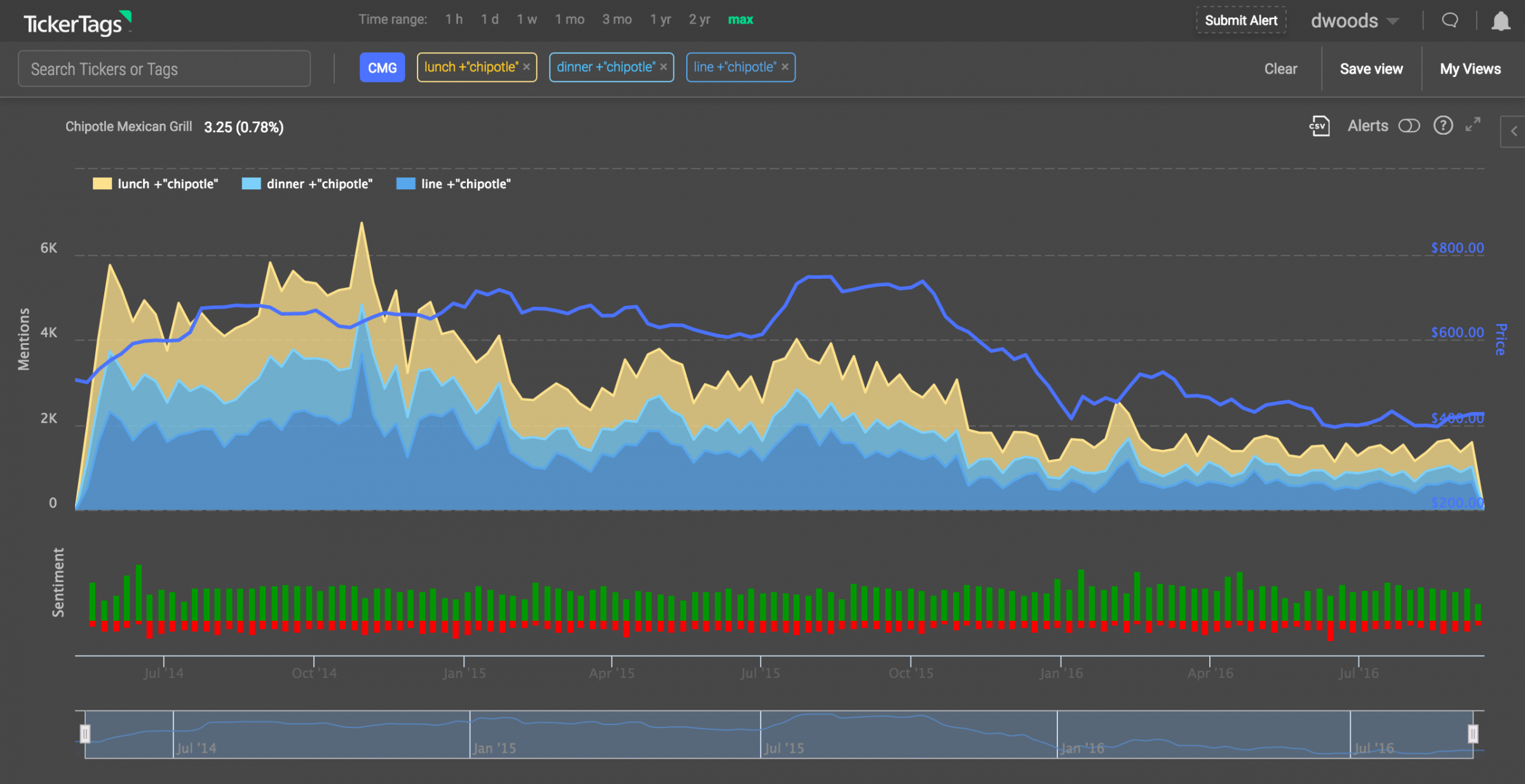The width and height of the screenshot is (1525, 784).
Task: Click the Oct '15 axis date label
Action: [x=911, y=673]
